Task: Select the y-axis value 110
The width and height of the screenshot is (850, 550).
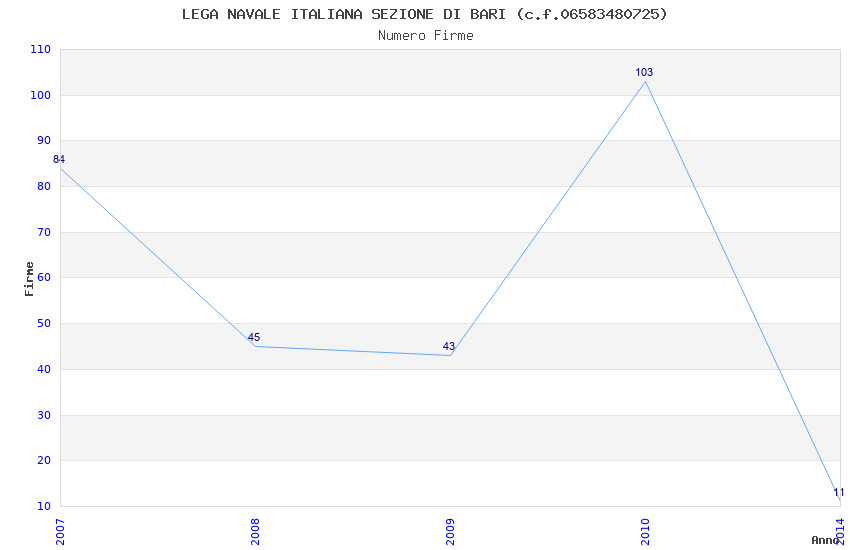Action: (41, 49)
